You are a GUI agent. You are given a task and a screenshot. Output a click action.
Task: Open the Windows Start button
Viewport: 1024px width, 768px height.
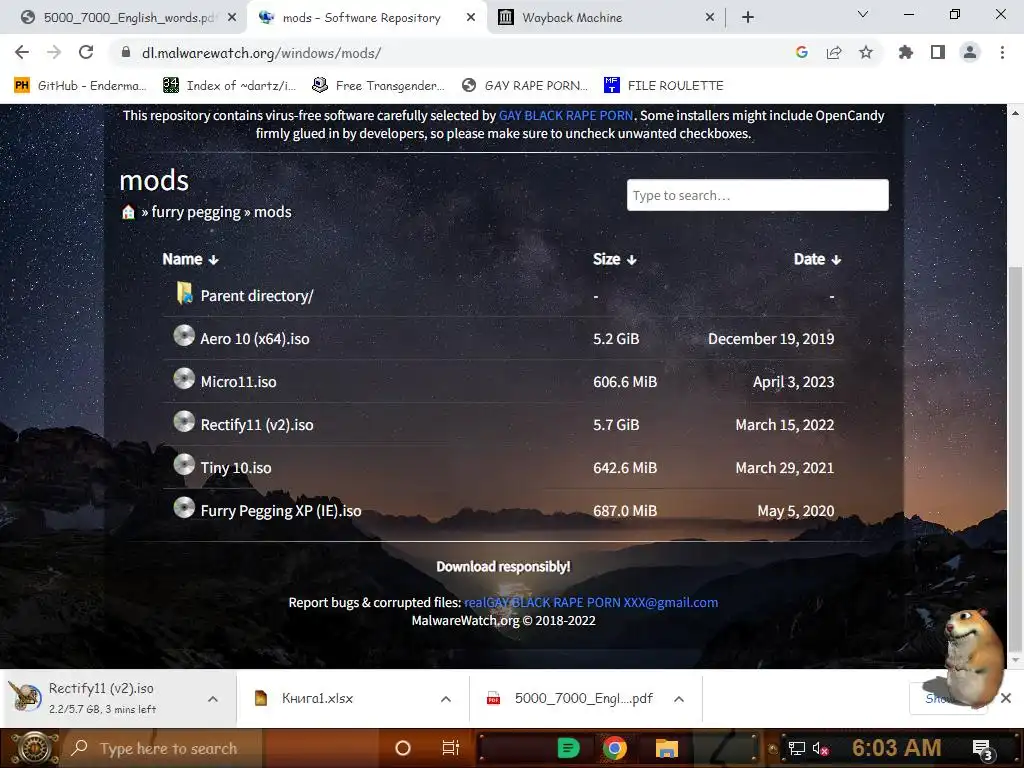coord(34,748)
